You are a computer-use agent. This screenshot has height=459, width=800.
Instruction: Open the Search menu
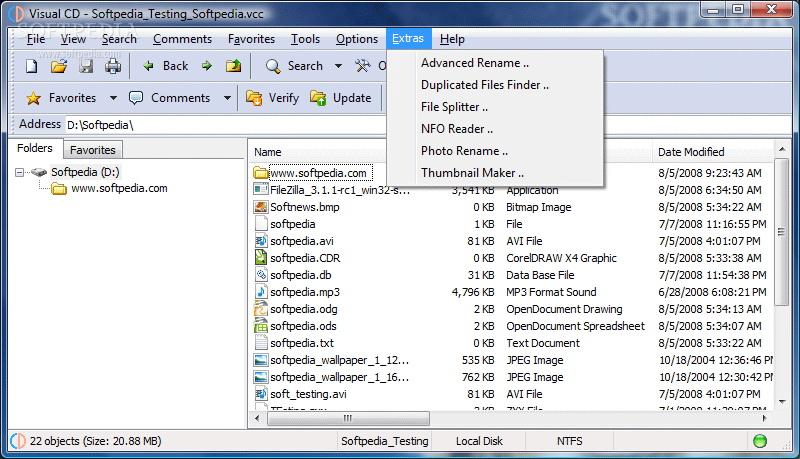(119, 39)
